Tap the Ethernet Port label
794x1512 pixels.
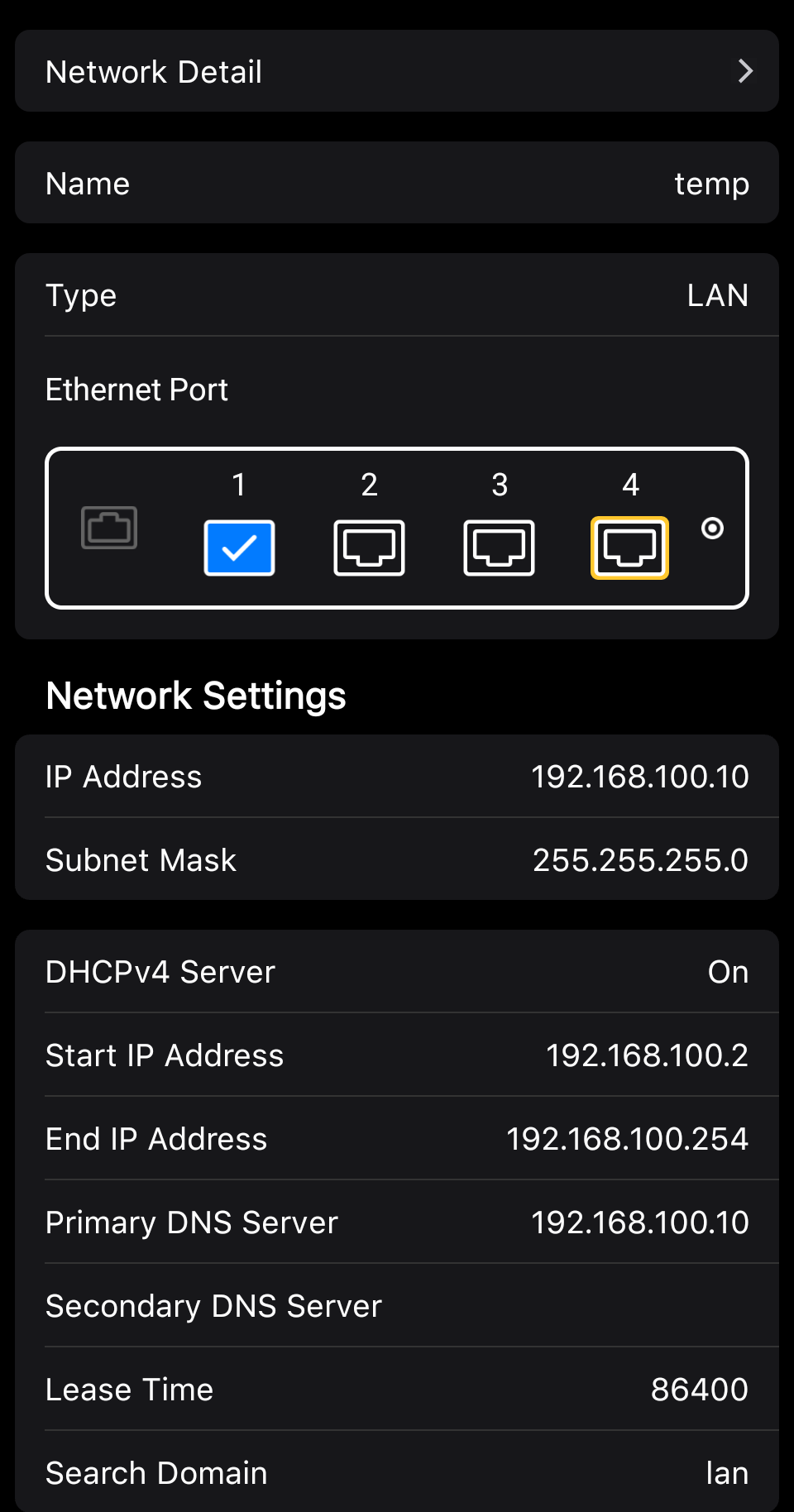pos(136,390)
